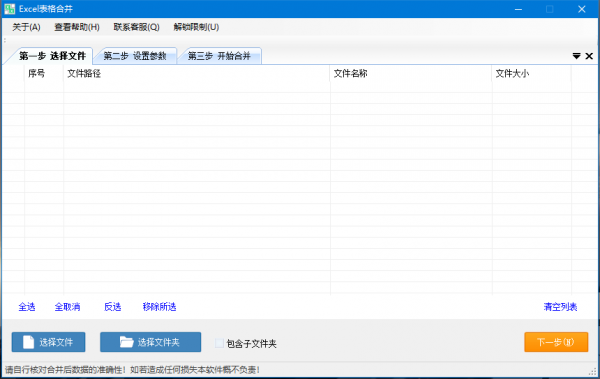Viewport: 600px width, 379px height.
Task: Click the 反选 link
Action: [112, 307]
